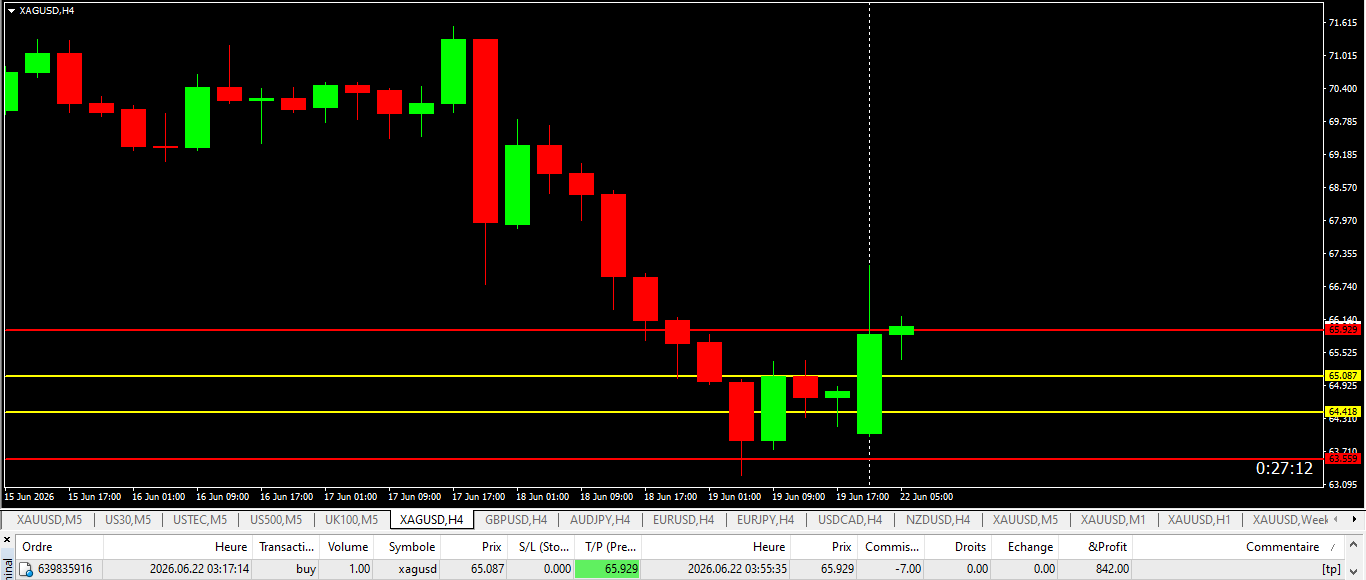Switch to the XAUUSD,H1 chart tab
Viewport: 1366px width, 580px height.
pos(1199,520)
